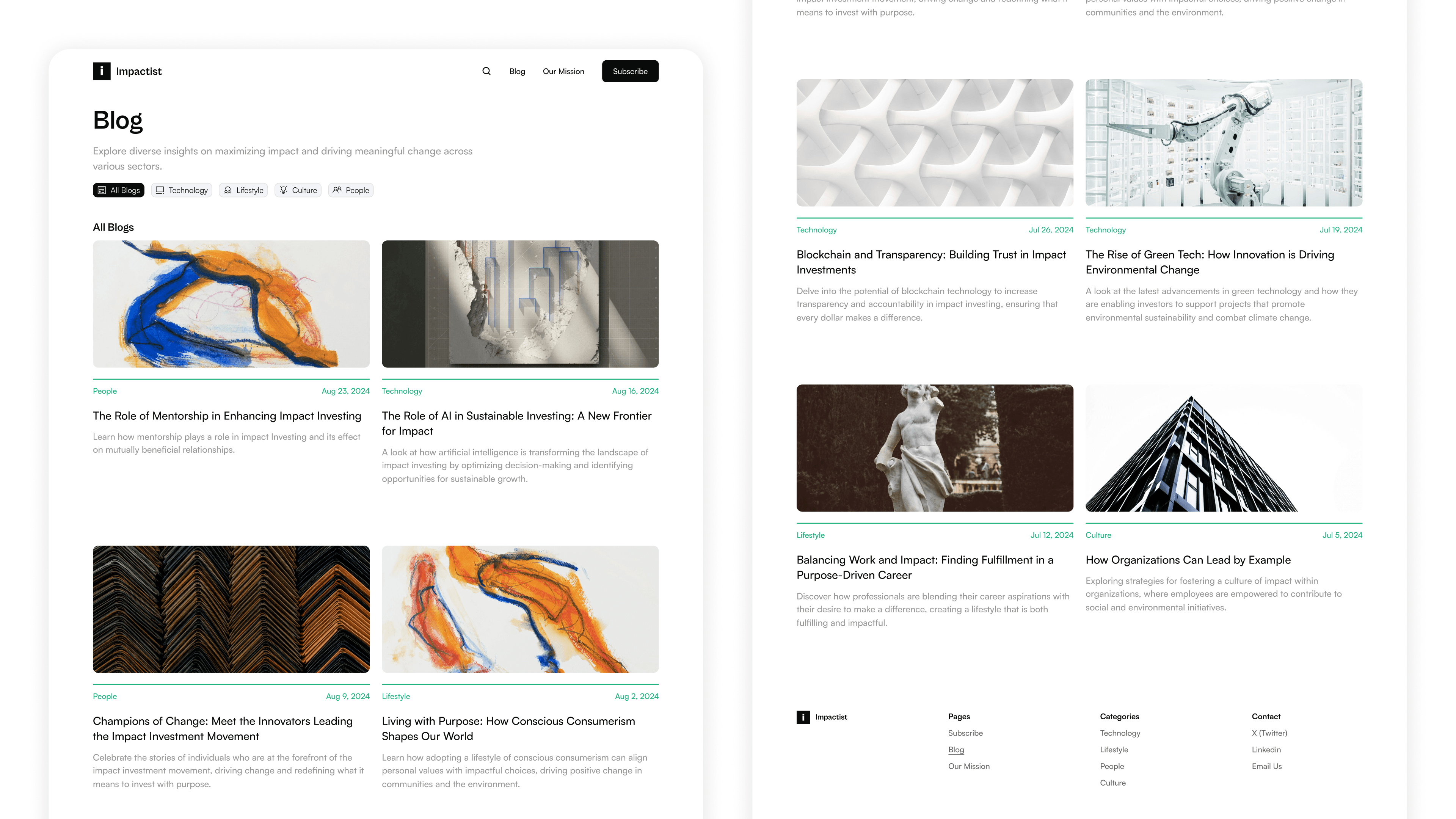Viewport: 1456px width, 819px height.
Task: Click the 'Jul 5, 2024' date
Action: coord(1342,535)
